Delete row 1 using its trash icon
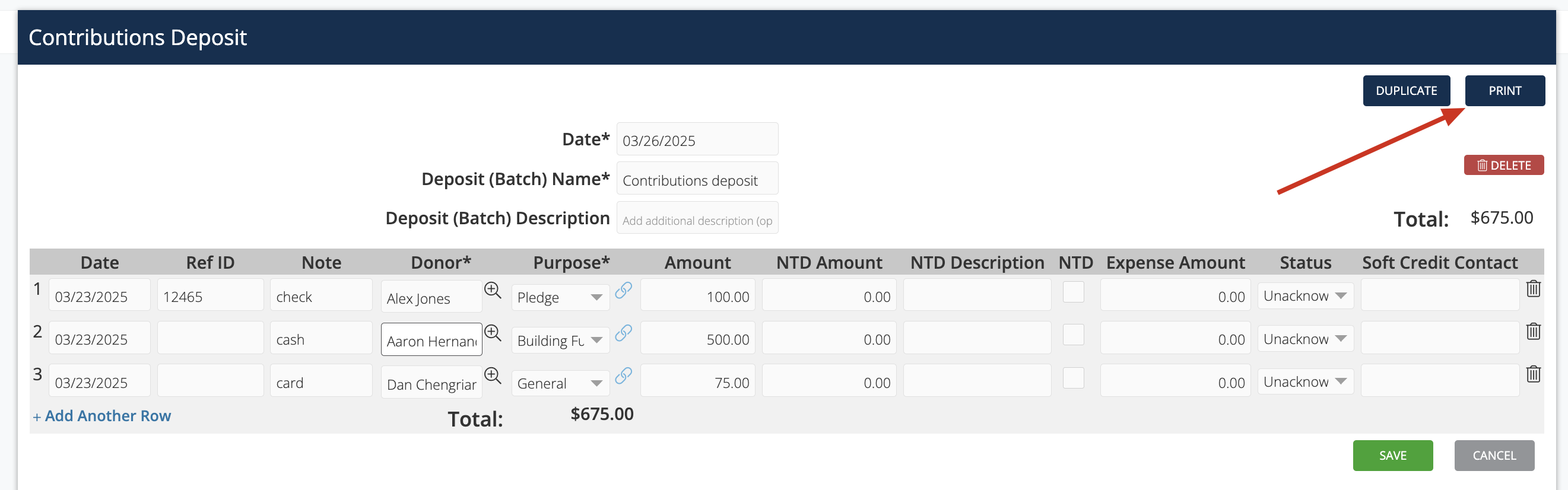Viewport: 1568px width, 490px height. tap(1534, 288)
